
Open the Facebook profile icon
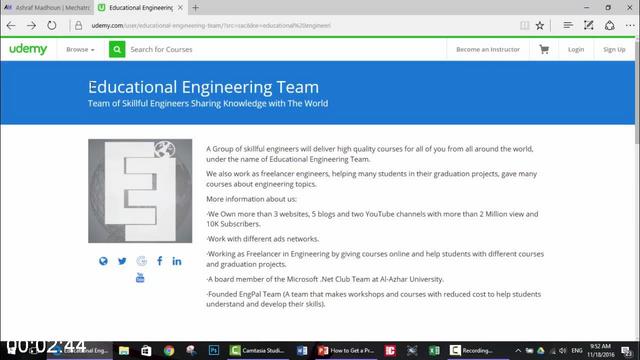[160, 261]
